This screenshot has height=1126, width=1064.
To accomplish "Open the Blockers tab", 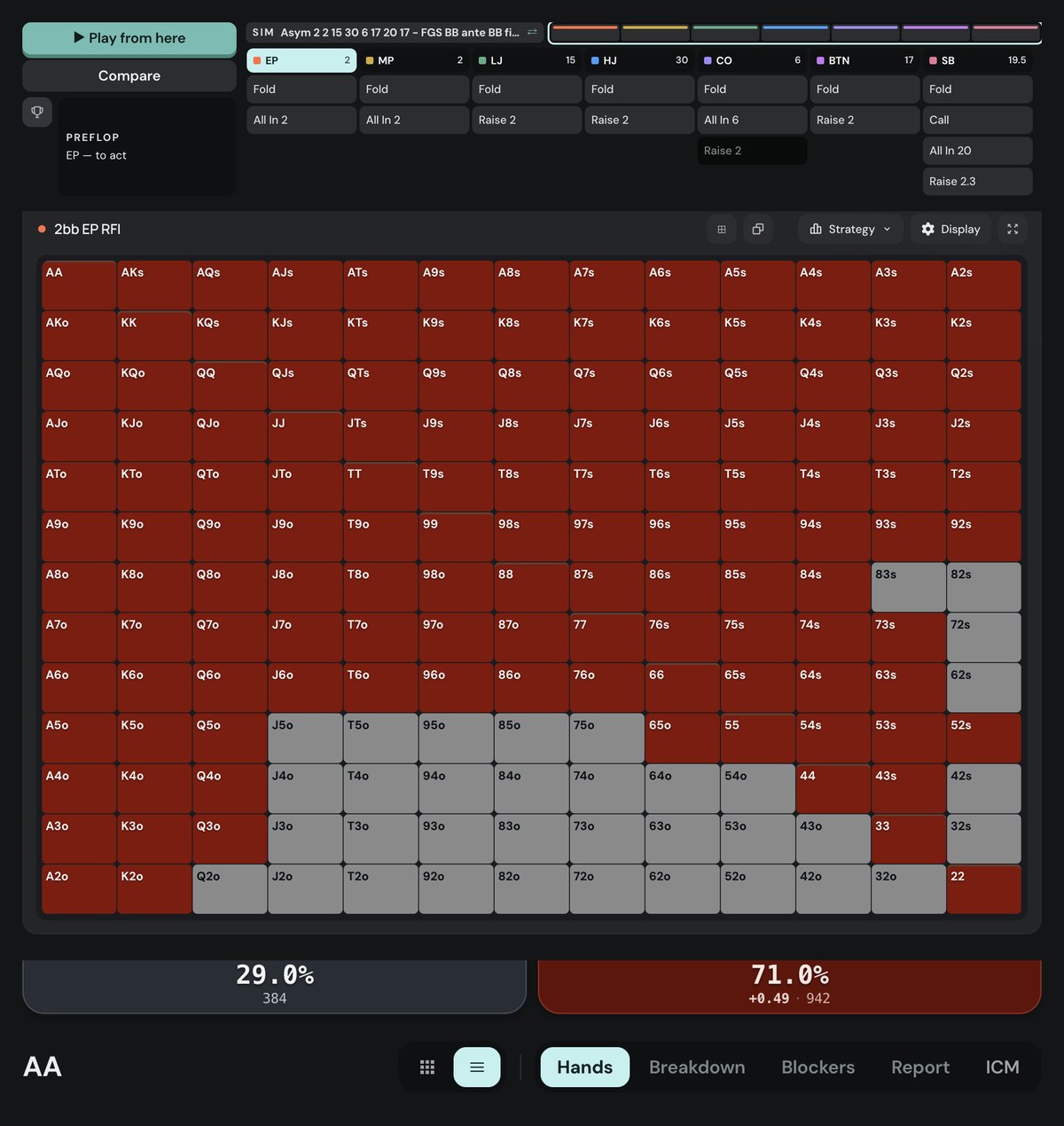I will coord(818,1067).
